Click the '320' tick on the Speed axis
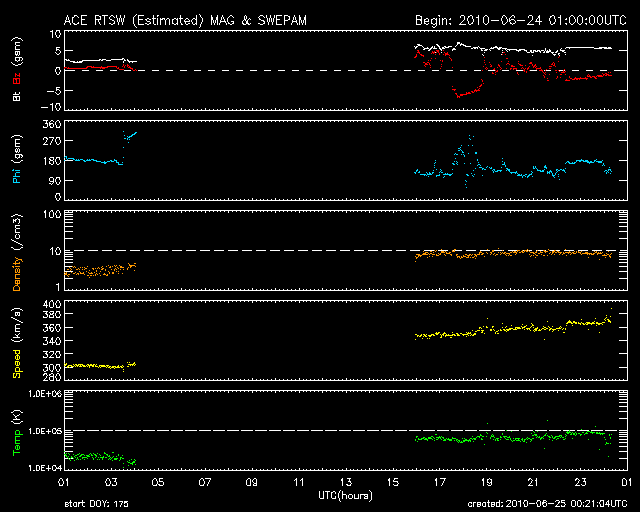Screen dimensions: 640x512 click(x=52, y=354)
